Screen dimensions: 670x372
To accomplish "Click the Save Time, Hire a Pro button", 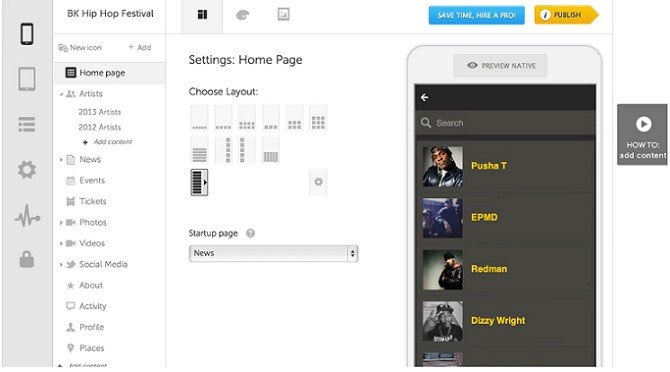I will click(x=476, y=15).
